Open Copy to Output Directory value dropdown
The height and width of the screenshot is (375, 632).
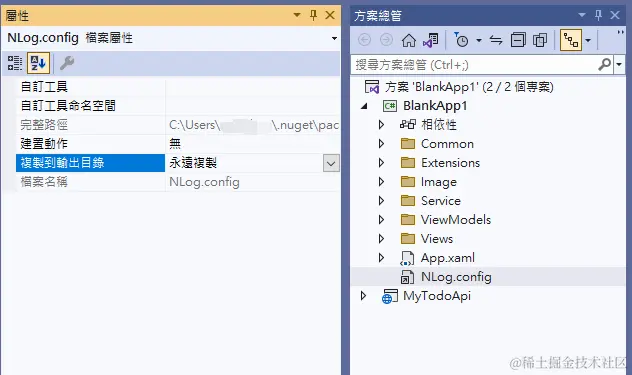(x=331, y=163)
